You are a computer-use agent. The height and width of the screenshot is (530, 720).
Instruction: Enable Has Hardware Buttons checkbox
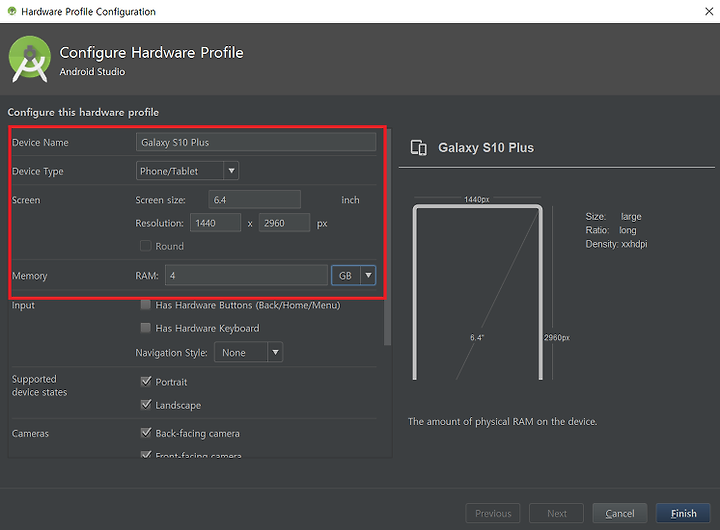[x=146, y=304]
